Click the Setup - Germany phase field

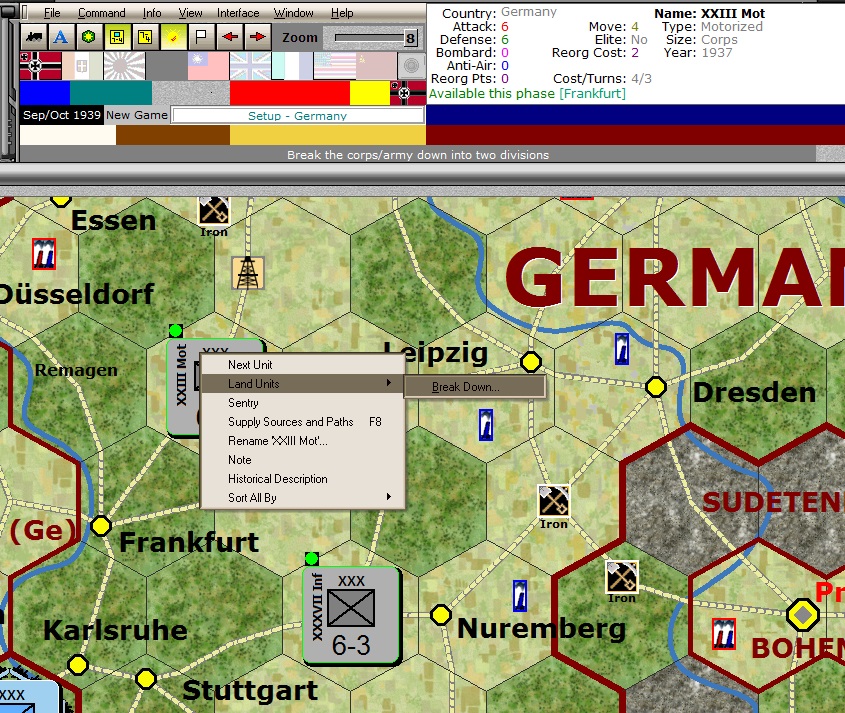coord(297,115)
